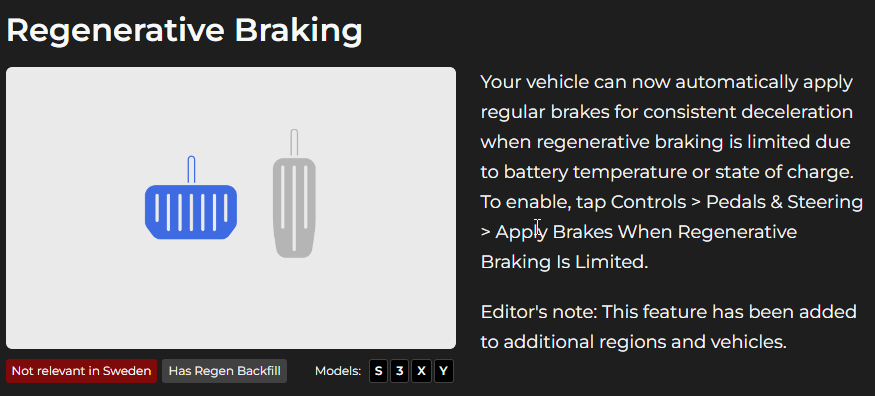
Task: Select the Model Y badge
Action: [444, 371]
